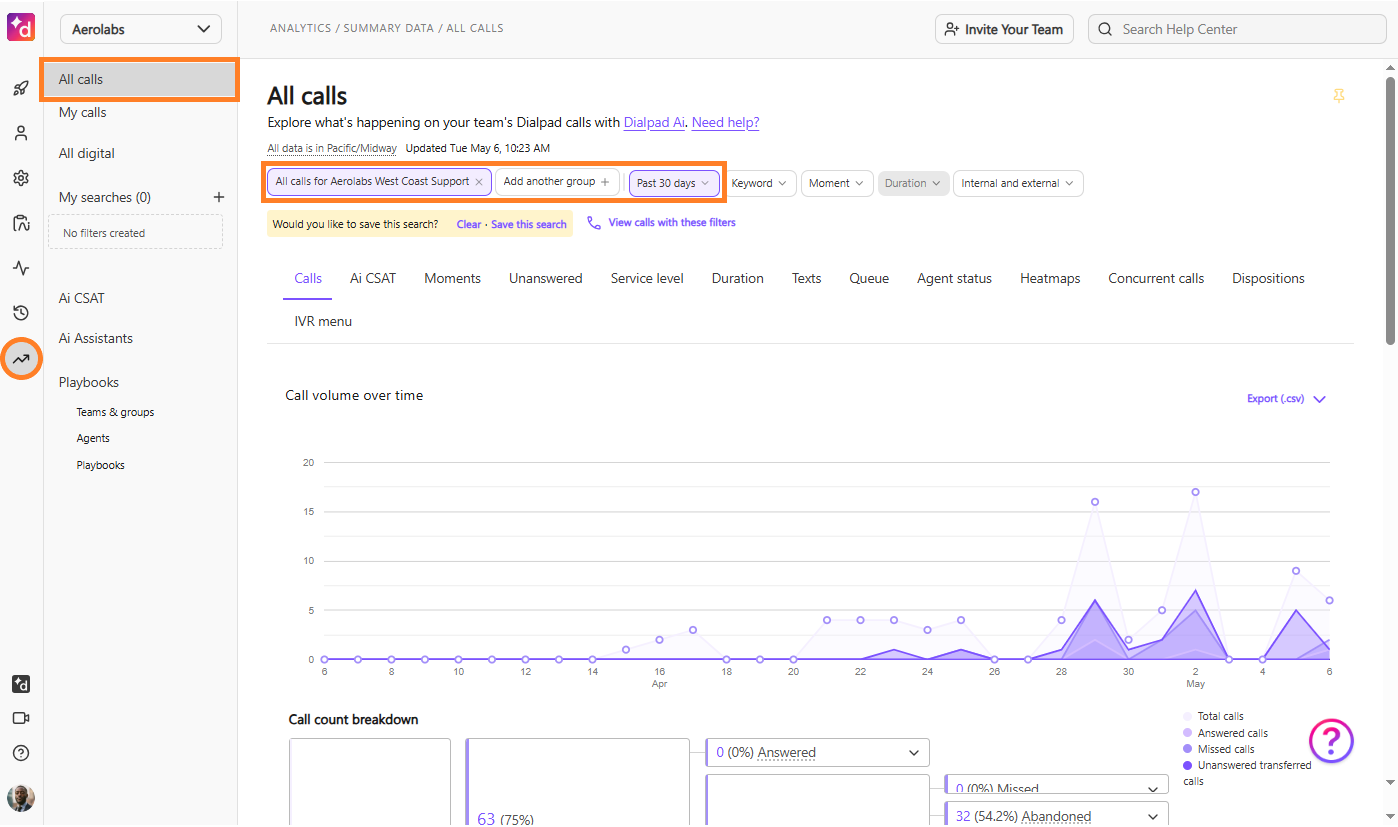
Task: Open the person profile icon in sidebar
Action: point(21,133)
